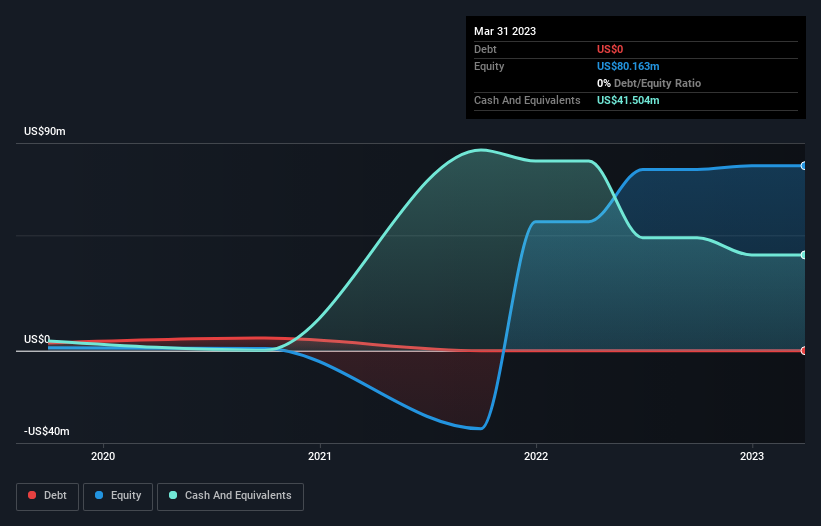This screenshot has height=526, width=821.
Task: Click the Debt label in the tooltip
Action: click(x=485, y=49)
